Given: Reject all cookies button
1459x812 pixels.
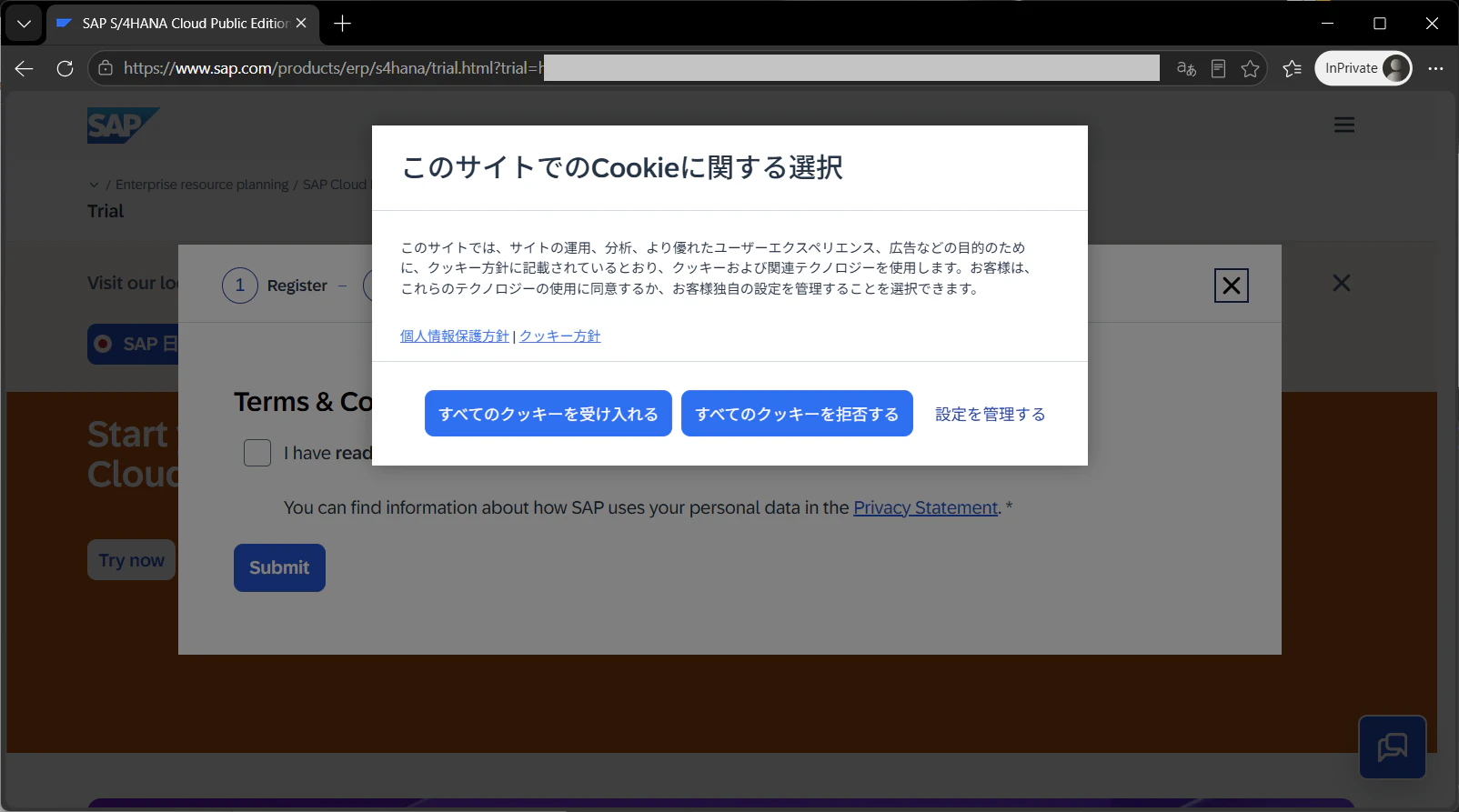Looking at the screenshot, I should (797, 414).
